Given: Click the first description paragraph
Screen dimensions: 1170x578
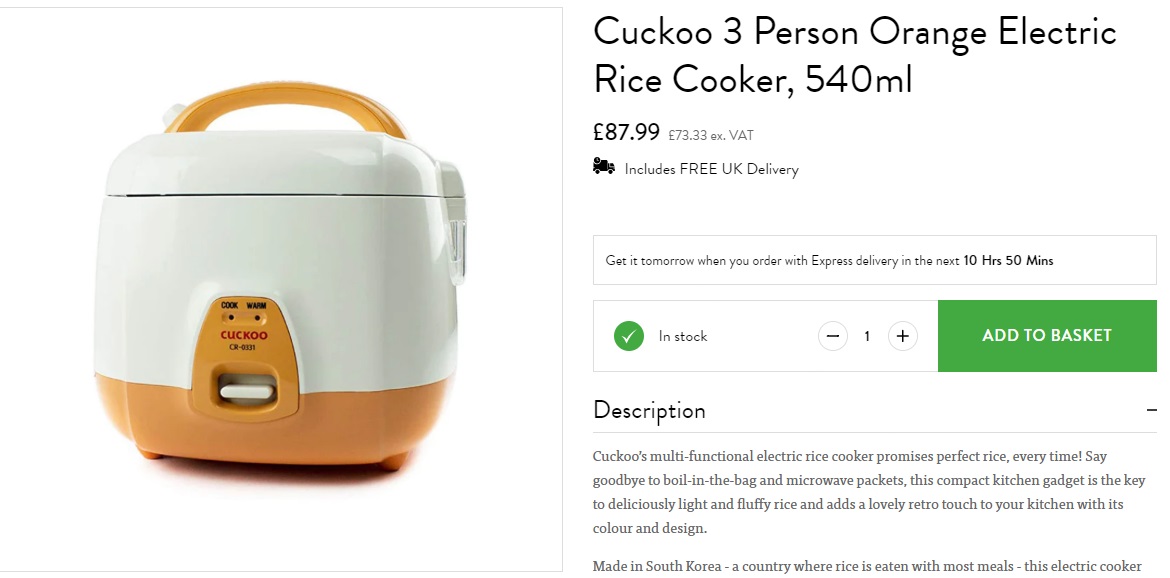Looking at the screenshot, I should [x=869, y=491].
